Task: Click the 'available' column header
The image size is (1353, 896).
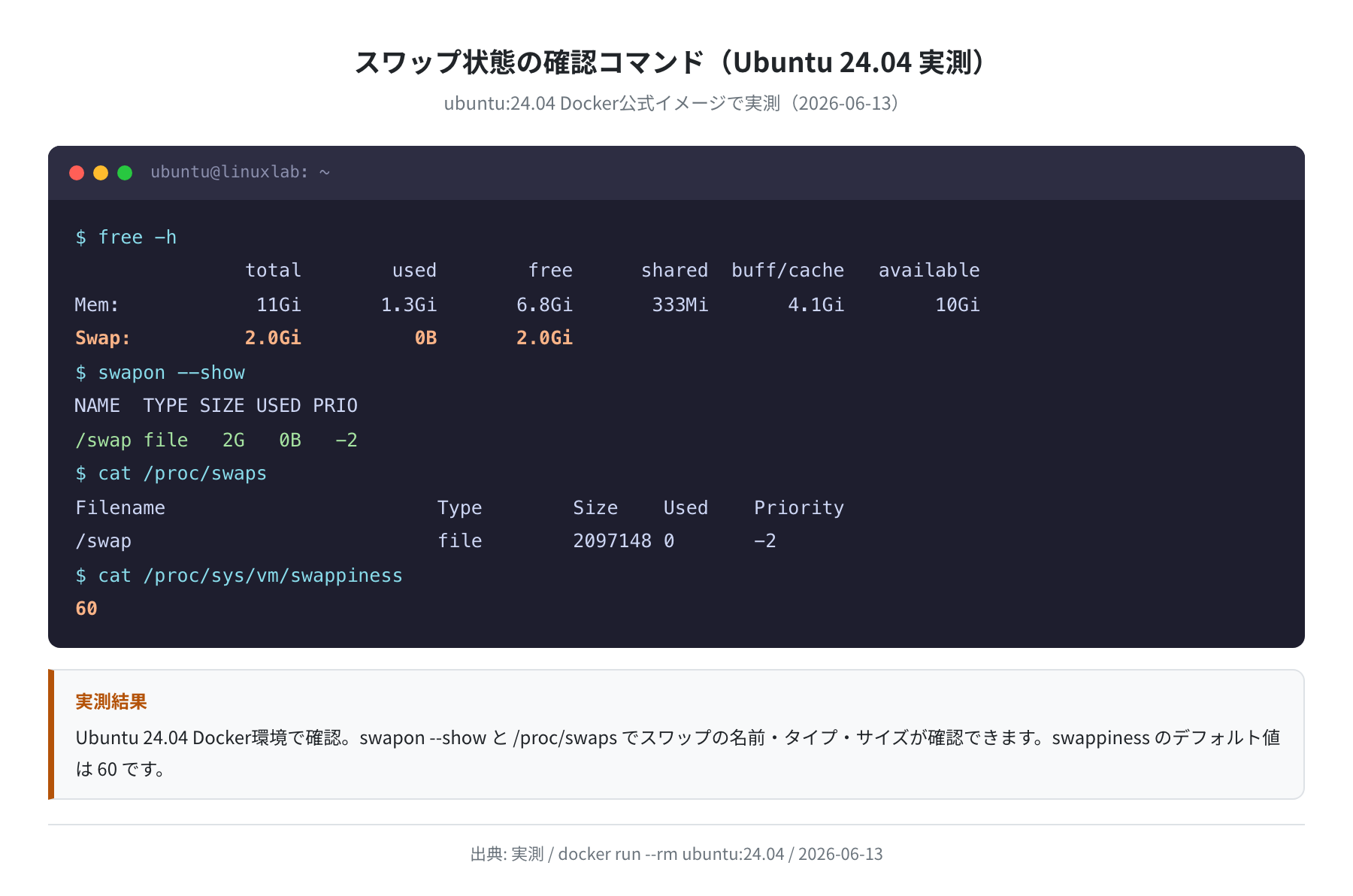Action: coord(929,271)
